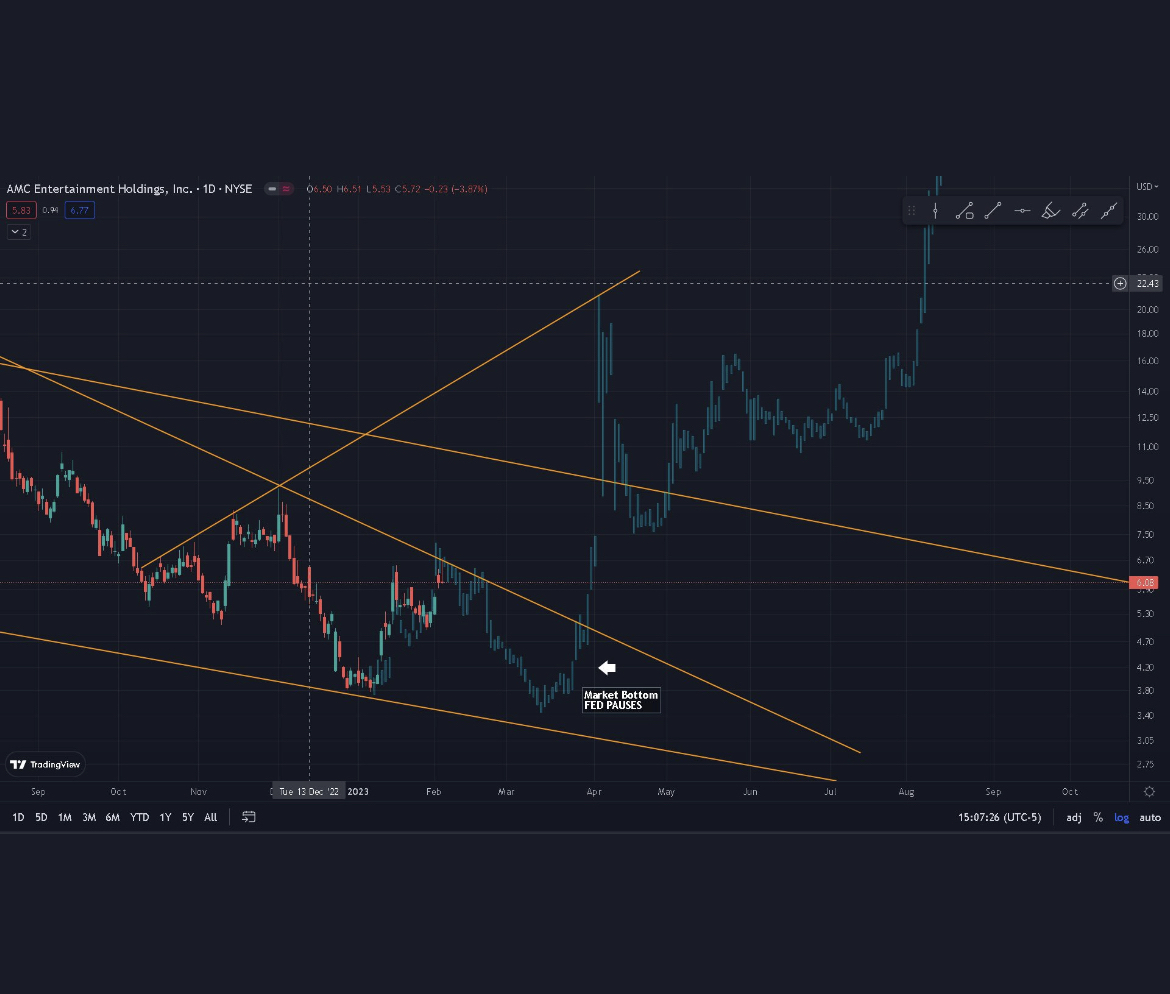Switch range to 6M
Screen dimensions: 1170x994
[x=113, y=817]
